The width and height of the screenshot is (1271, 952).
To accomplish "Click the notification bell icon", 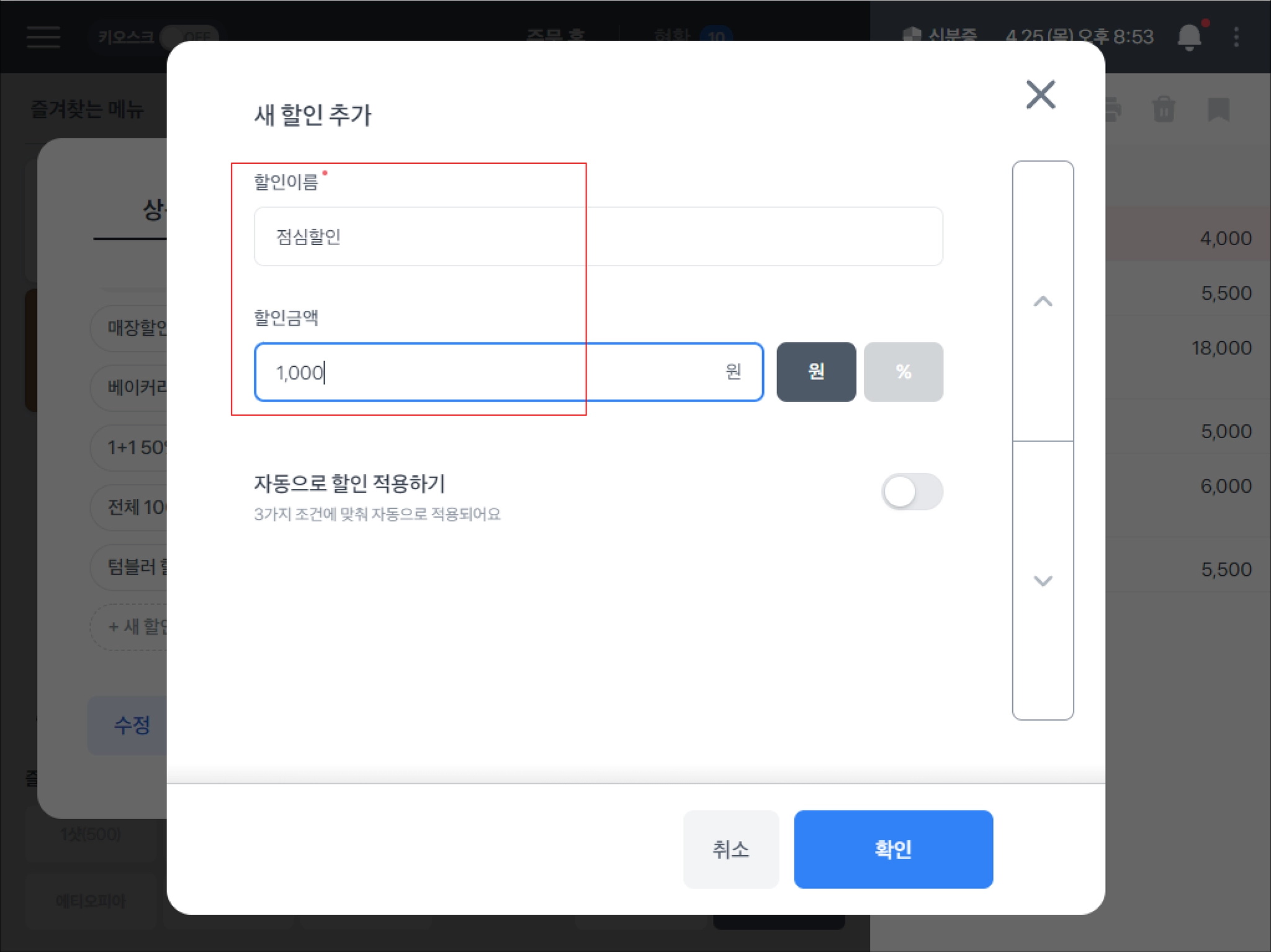I will (1188, 37).
